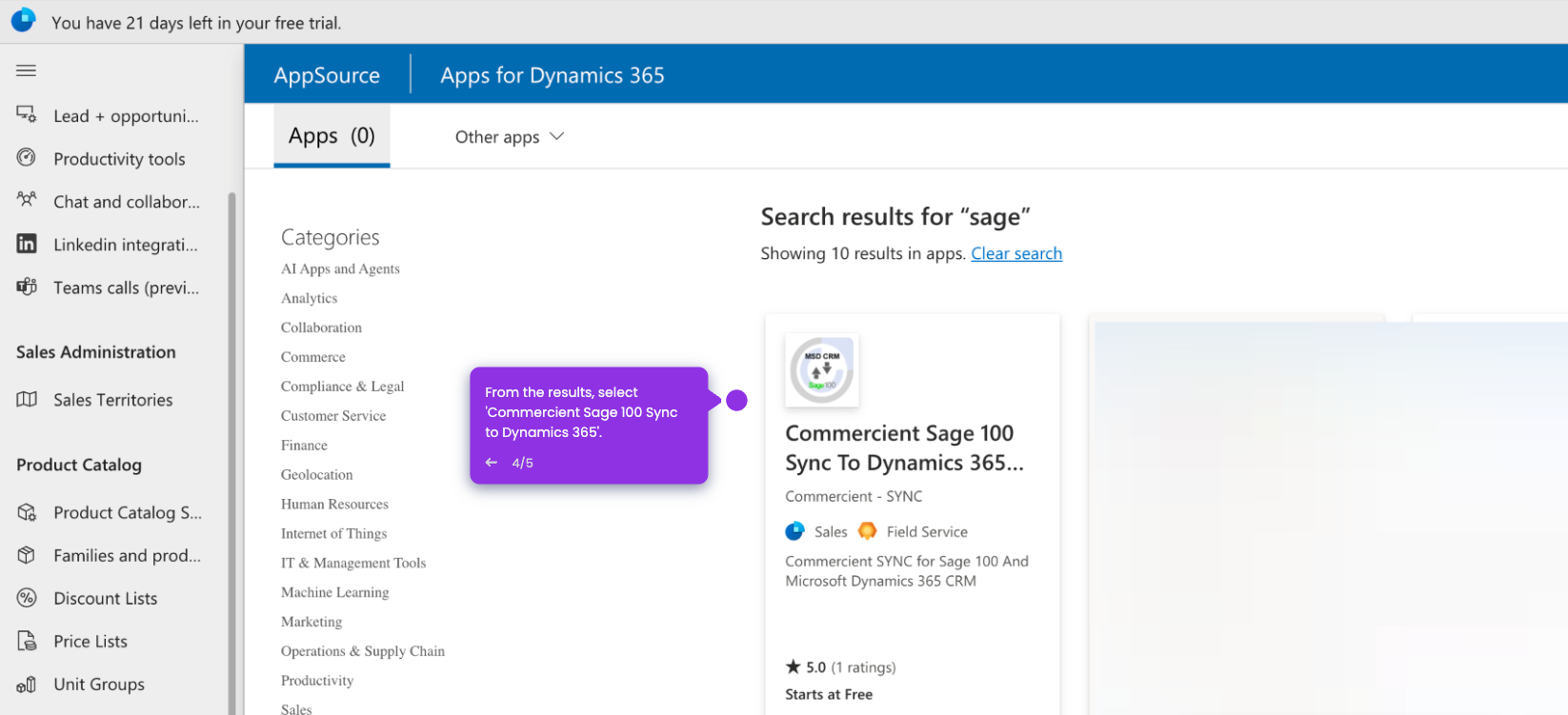Click the Commercient Sage 100 app logo
This screenshot has width=1568, height=715.
pos(822,370)
